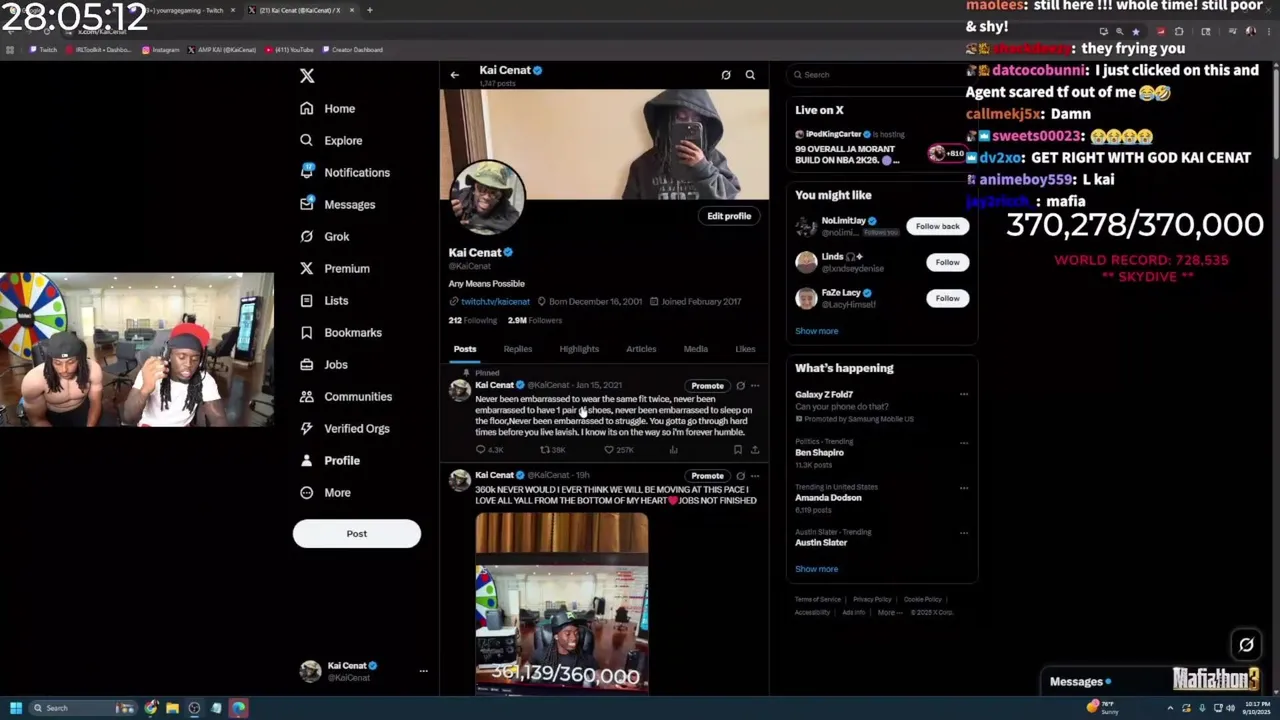Open Profile in X sidebar

330,460
